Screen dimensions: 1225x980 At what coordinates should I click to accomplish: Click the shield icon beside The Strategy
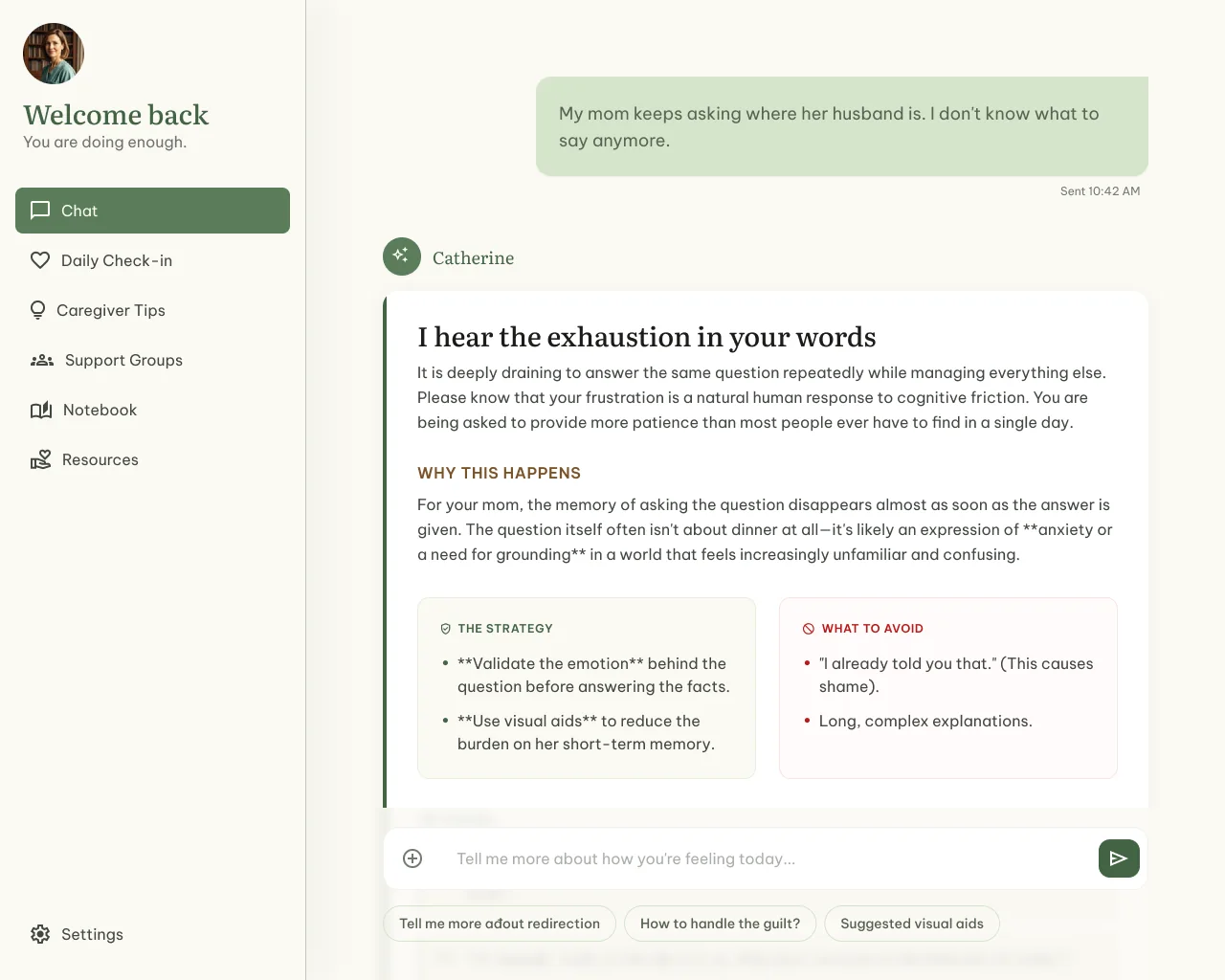(445, 629)
